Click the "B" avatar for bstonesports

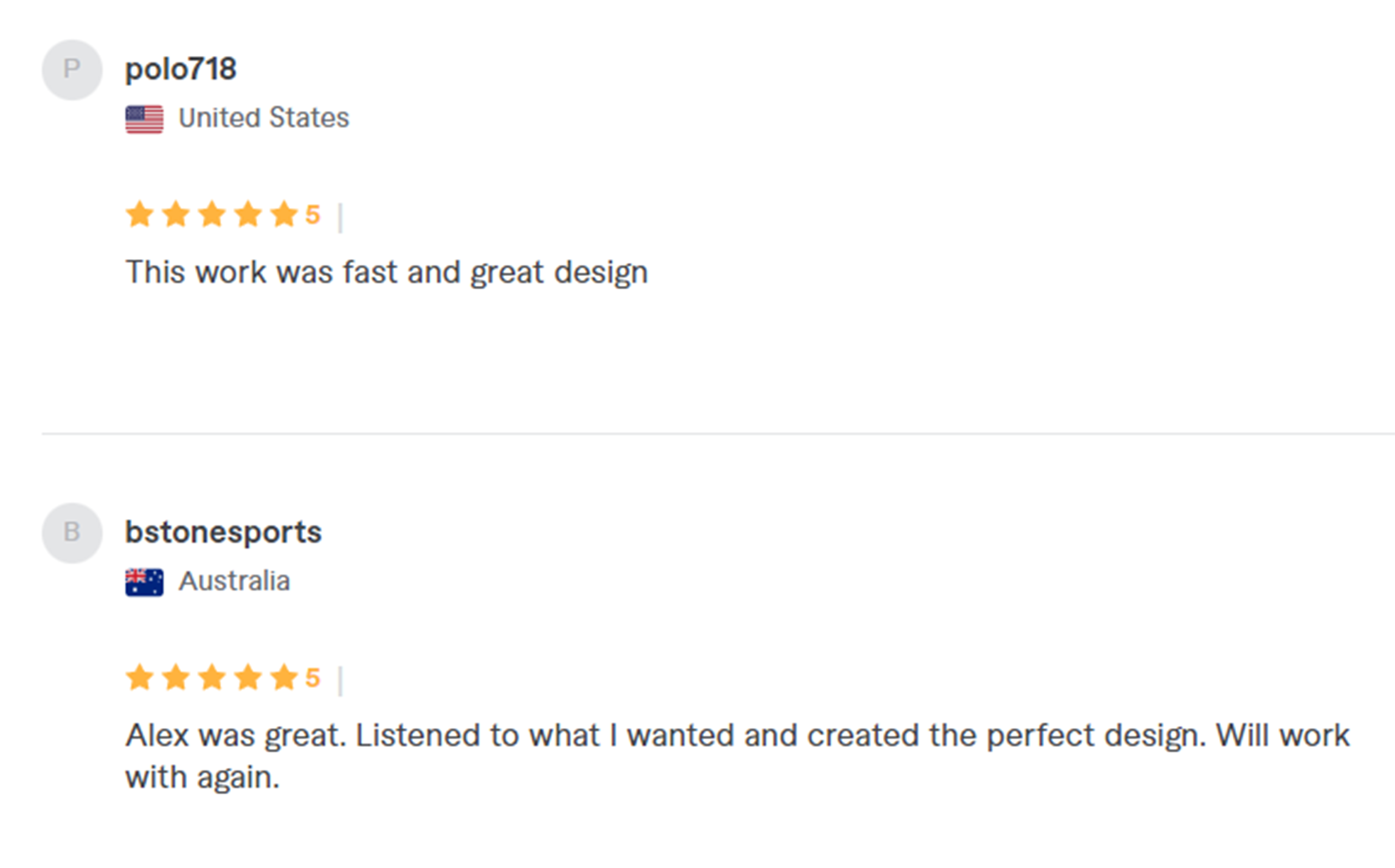[72, 532]
